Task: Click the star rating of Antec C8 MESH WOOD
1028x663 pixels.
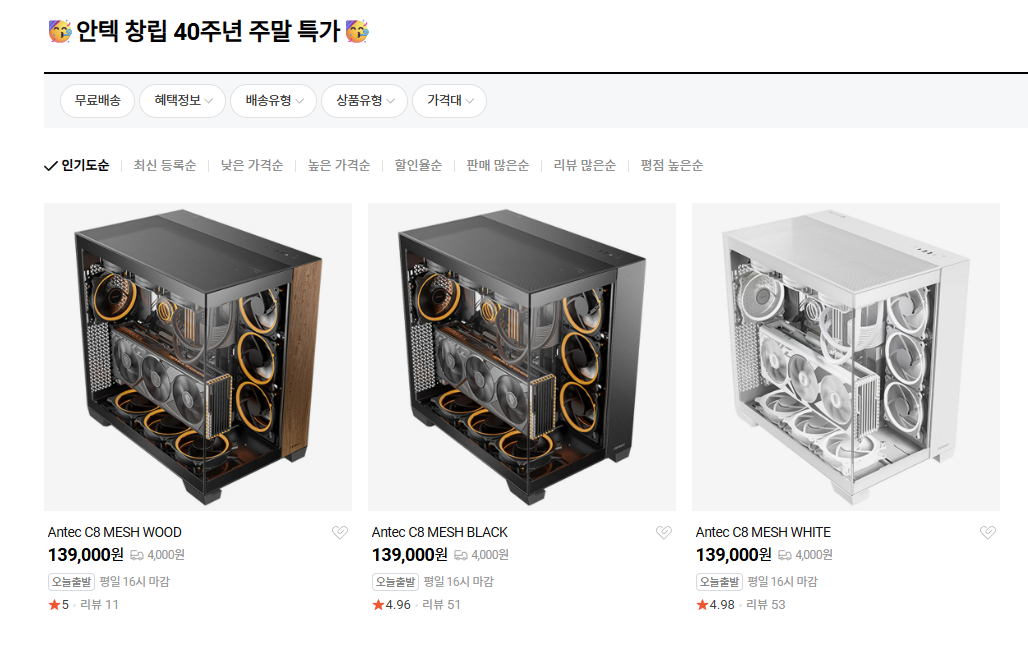Action: [x=59, y=605]
